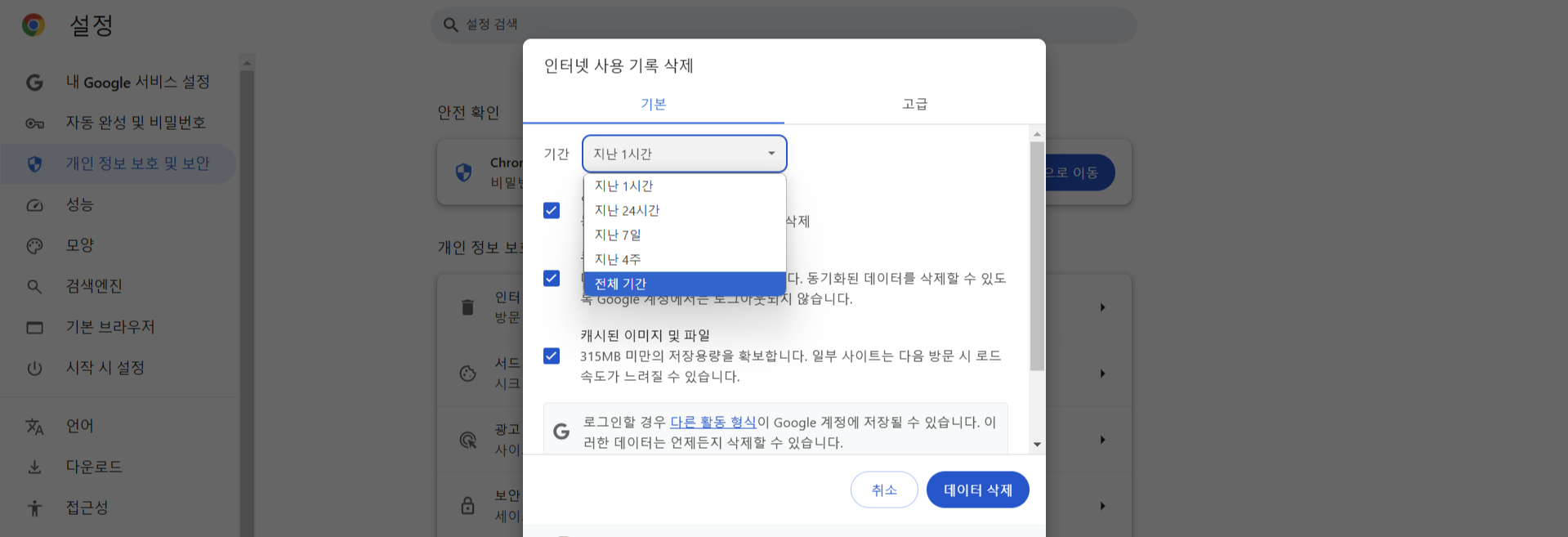Click the safety check shield icon
Screen dimensions: 1568x537
[x=463, y=172]
